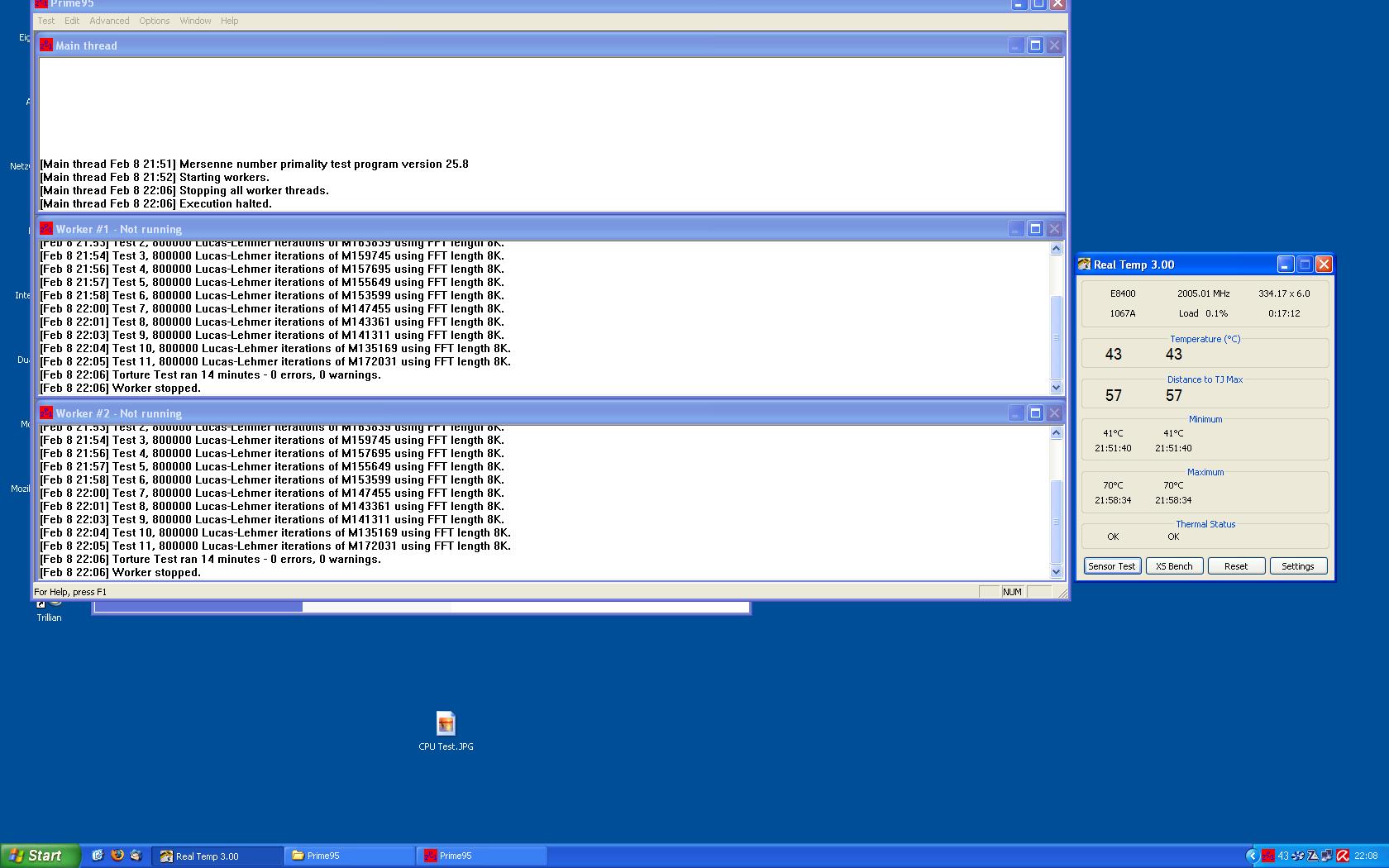Open the Options menu
This screenshot has height=868, width=1389.
[154, 21]
